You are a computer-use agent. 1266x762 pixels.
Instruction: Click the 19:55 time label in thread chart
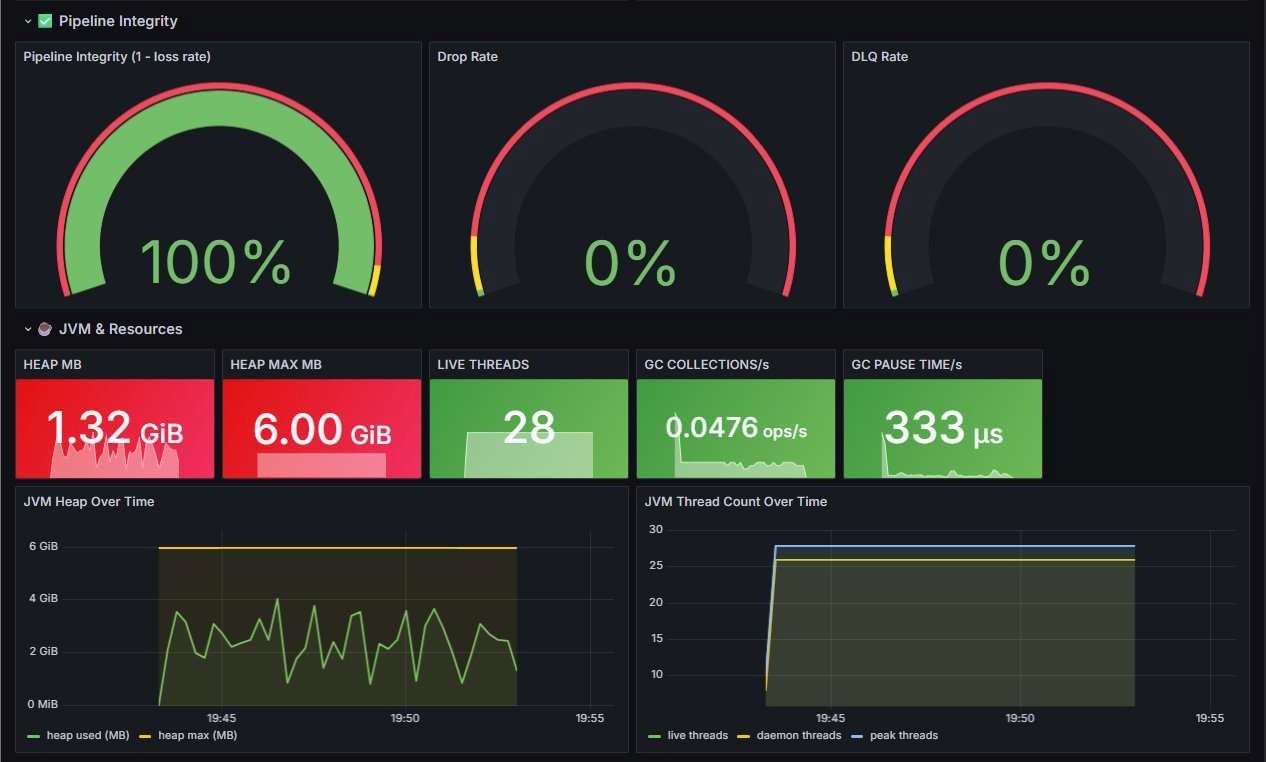(1210, 718)
